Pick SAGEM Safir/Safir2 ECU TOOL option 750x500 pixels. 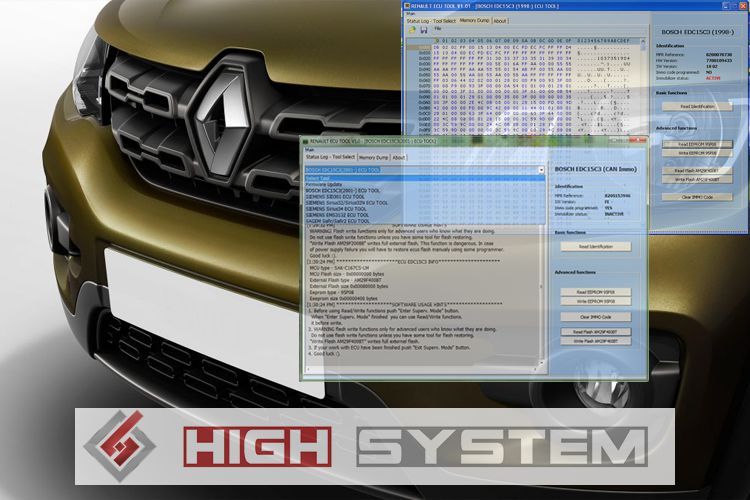click(x=425, y=222)
